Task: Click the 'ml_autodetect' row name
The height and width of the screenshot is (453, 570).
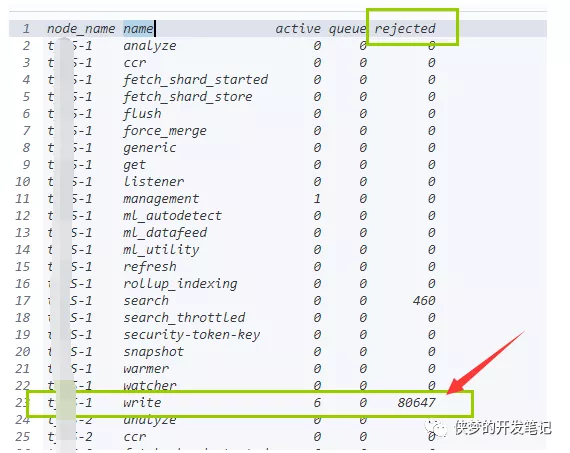Action: coord(172,216)
